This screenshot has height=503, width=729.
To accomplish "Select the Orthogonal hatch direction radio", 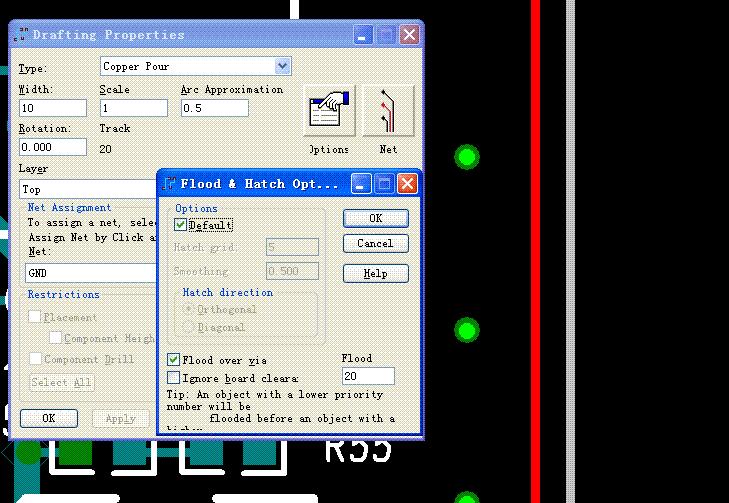I will coord(188,309).
